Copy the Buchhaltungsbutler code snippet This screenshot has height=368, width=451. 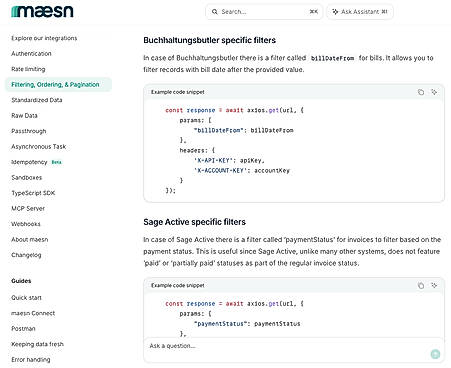pos(421,92)
